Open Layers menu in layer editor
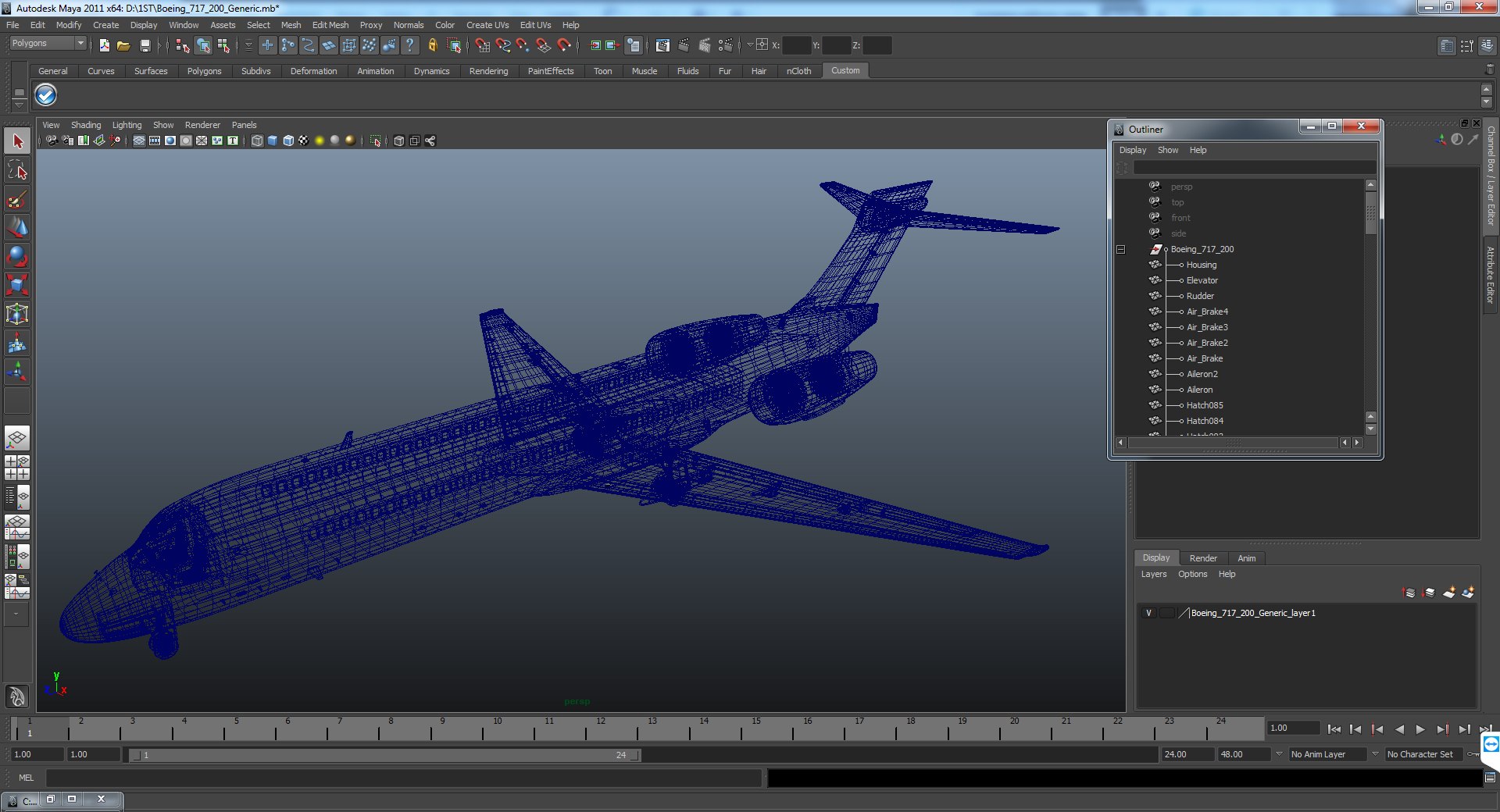The image size is (1500, 812). click(1154, 574)
